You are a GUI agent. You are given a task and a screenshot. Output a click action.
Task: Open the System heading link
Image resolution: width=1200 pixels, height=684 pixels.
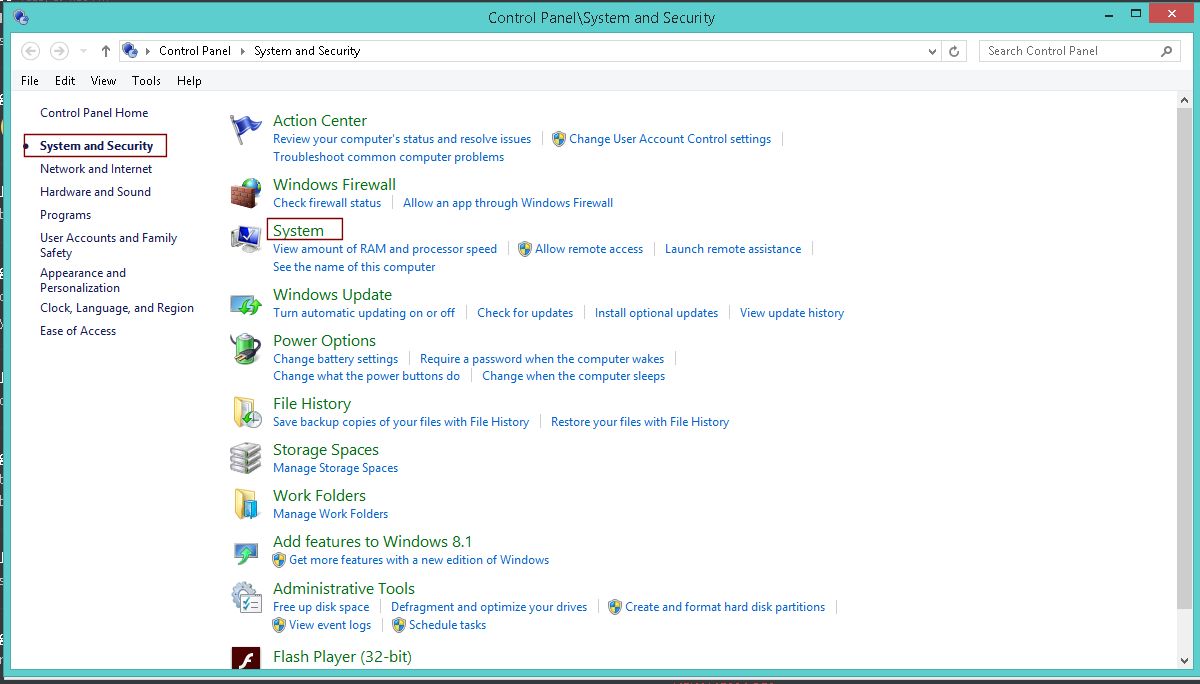[299, 231]
